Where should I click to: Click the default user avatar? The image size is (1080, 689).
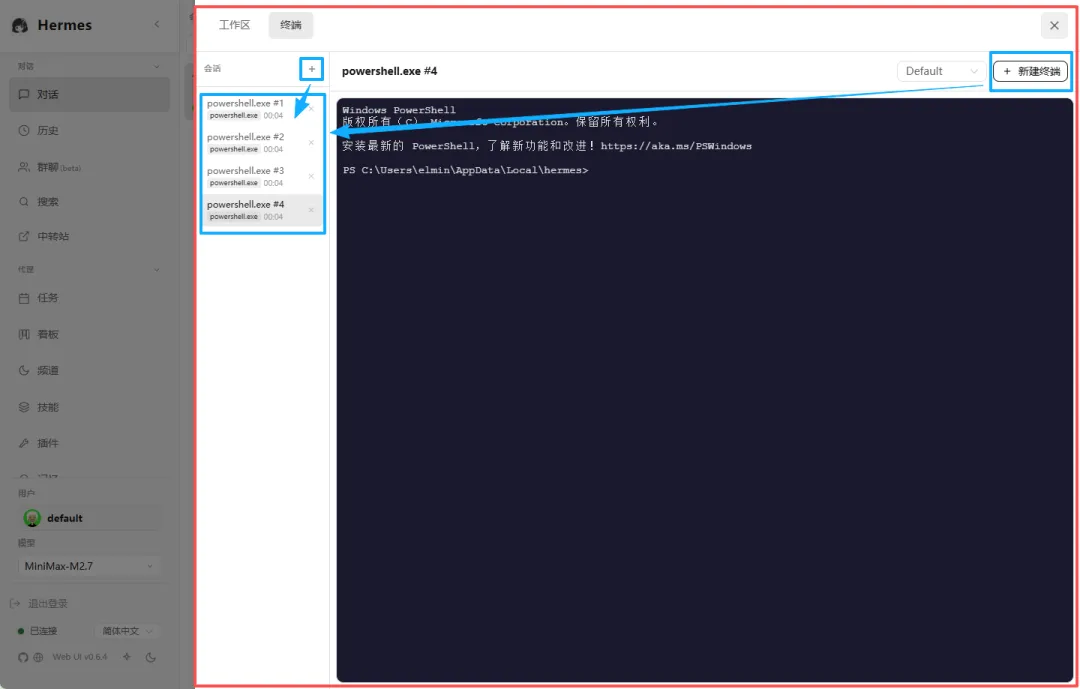pyautogui.click(x=32, y=518)
